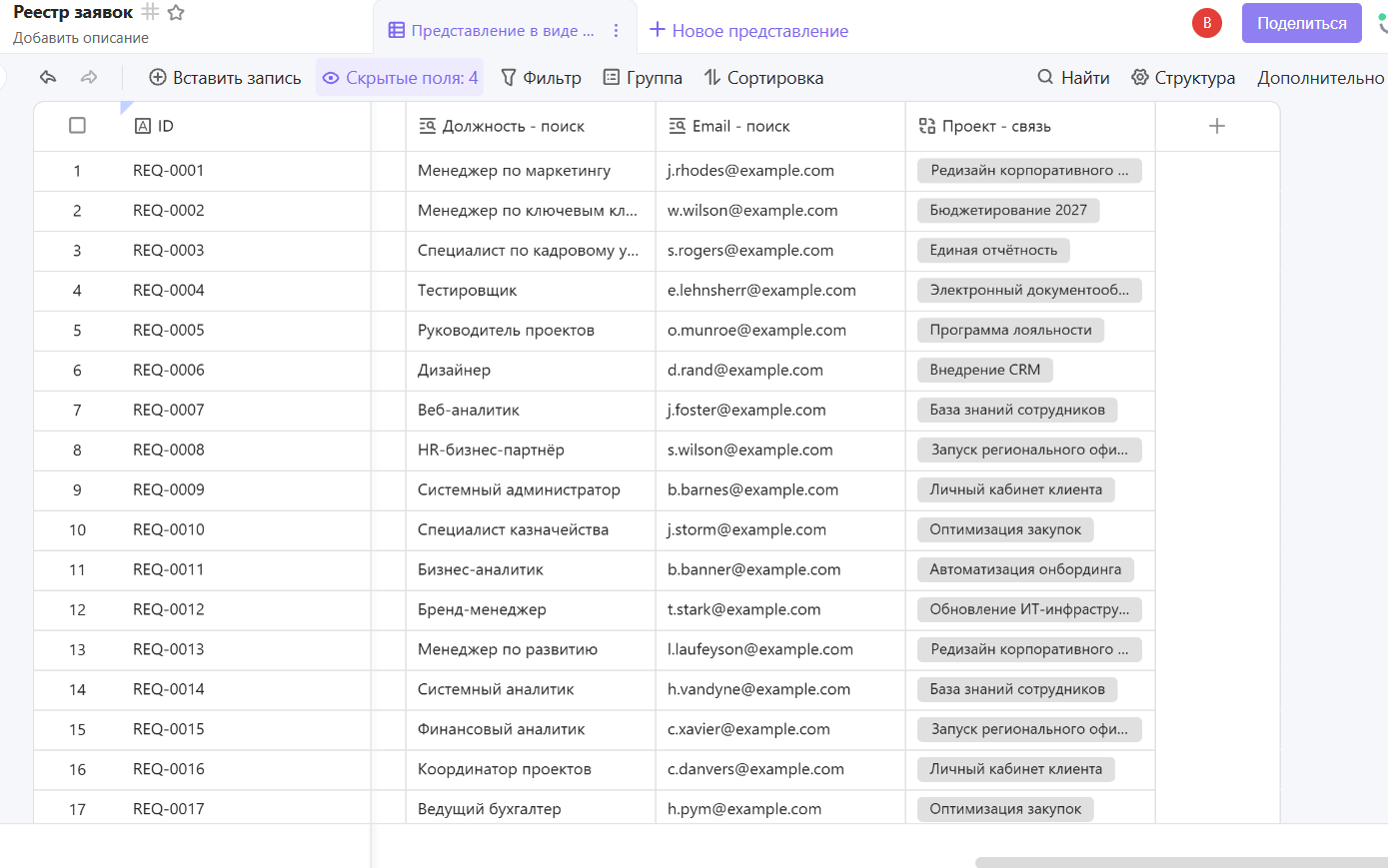Click the Программа лояльности project tag
Screen dimensions: 1388x868
pyautogui.click(x=1011, y=331)
